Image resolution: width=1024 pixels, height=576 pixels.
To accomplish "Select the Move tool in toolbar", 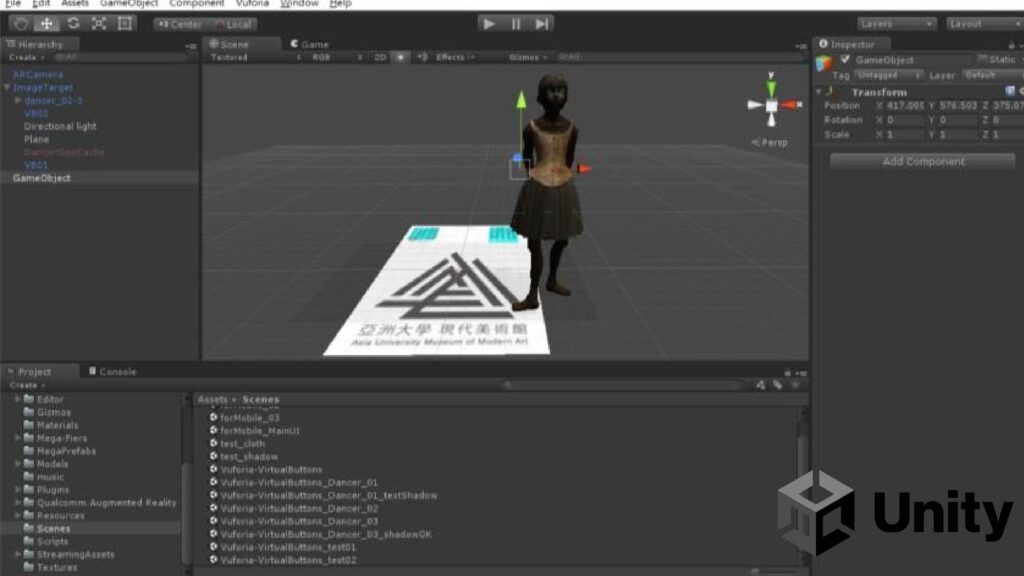I will [x=47, y=24].
